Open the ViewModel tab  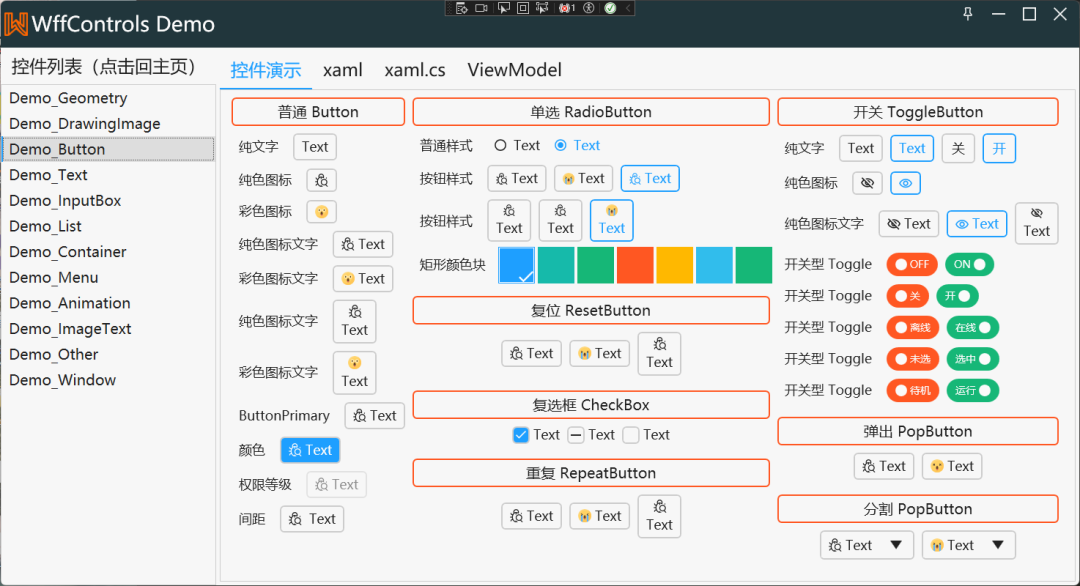514,70
